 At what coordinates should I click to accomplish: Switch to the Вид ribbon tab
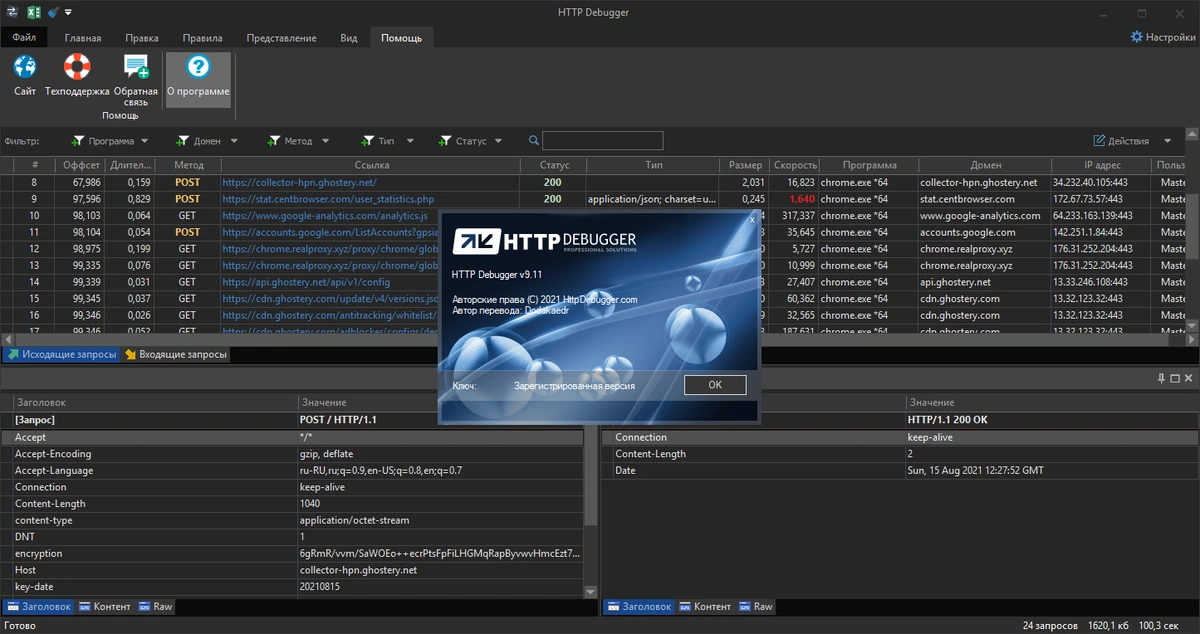348,38
